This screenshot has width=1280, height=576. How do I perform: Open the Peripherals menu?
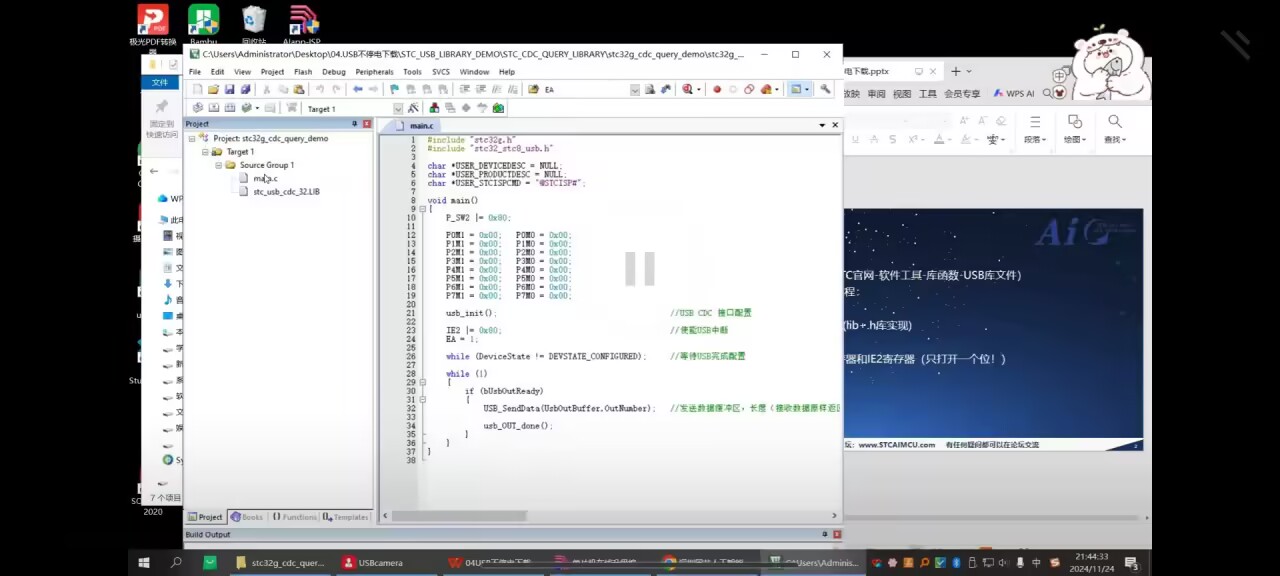(374, 72)
